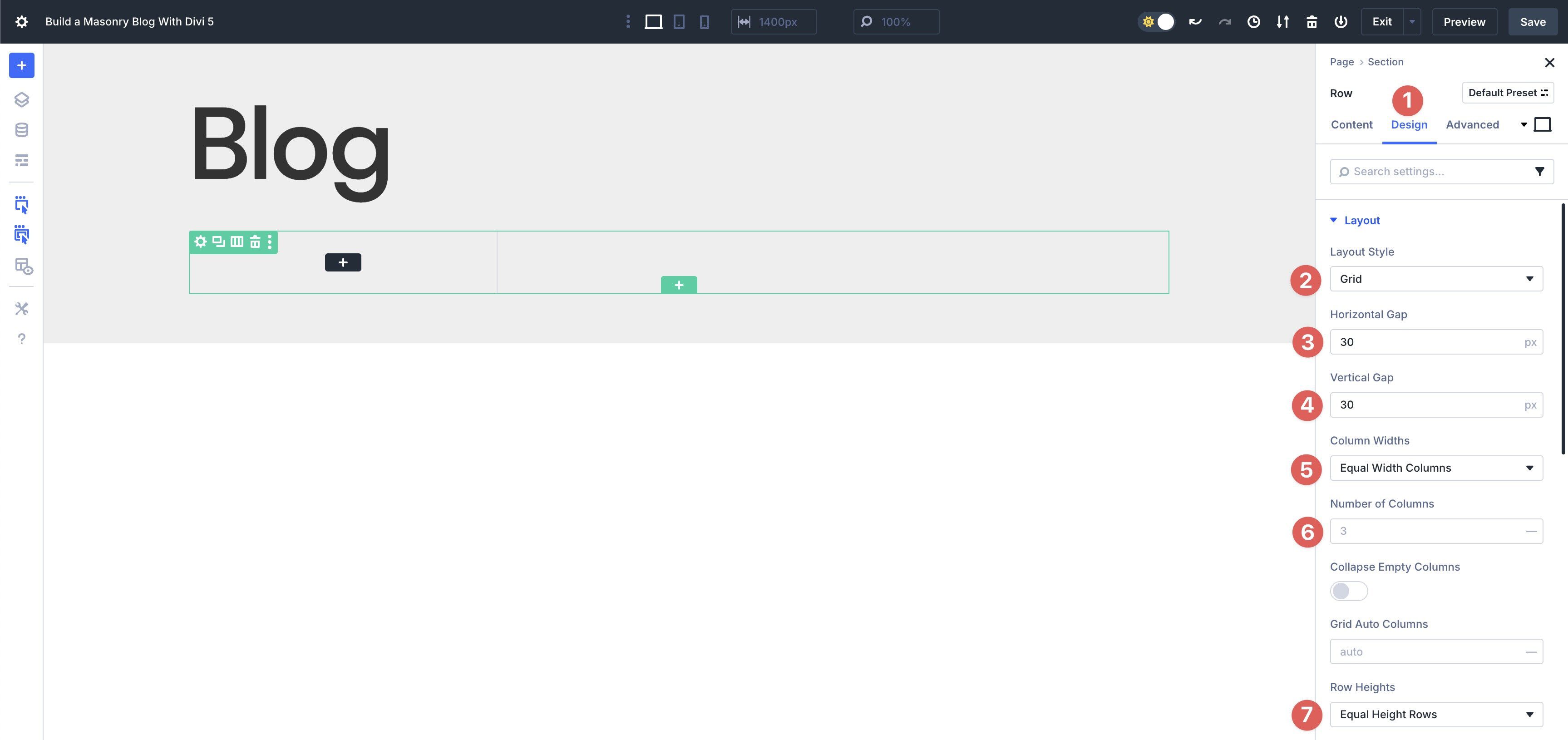Open row settings with the gear icon

201,242
